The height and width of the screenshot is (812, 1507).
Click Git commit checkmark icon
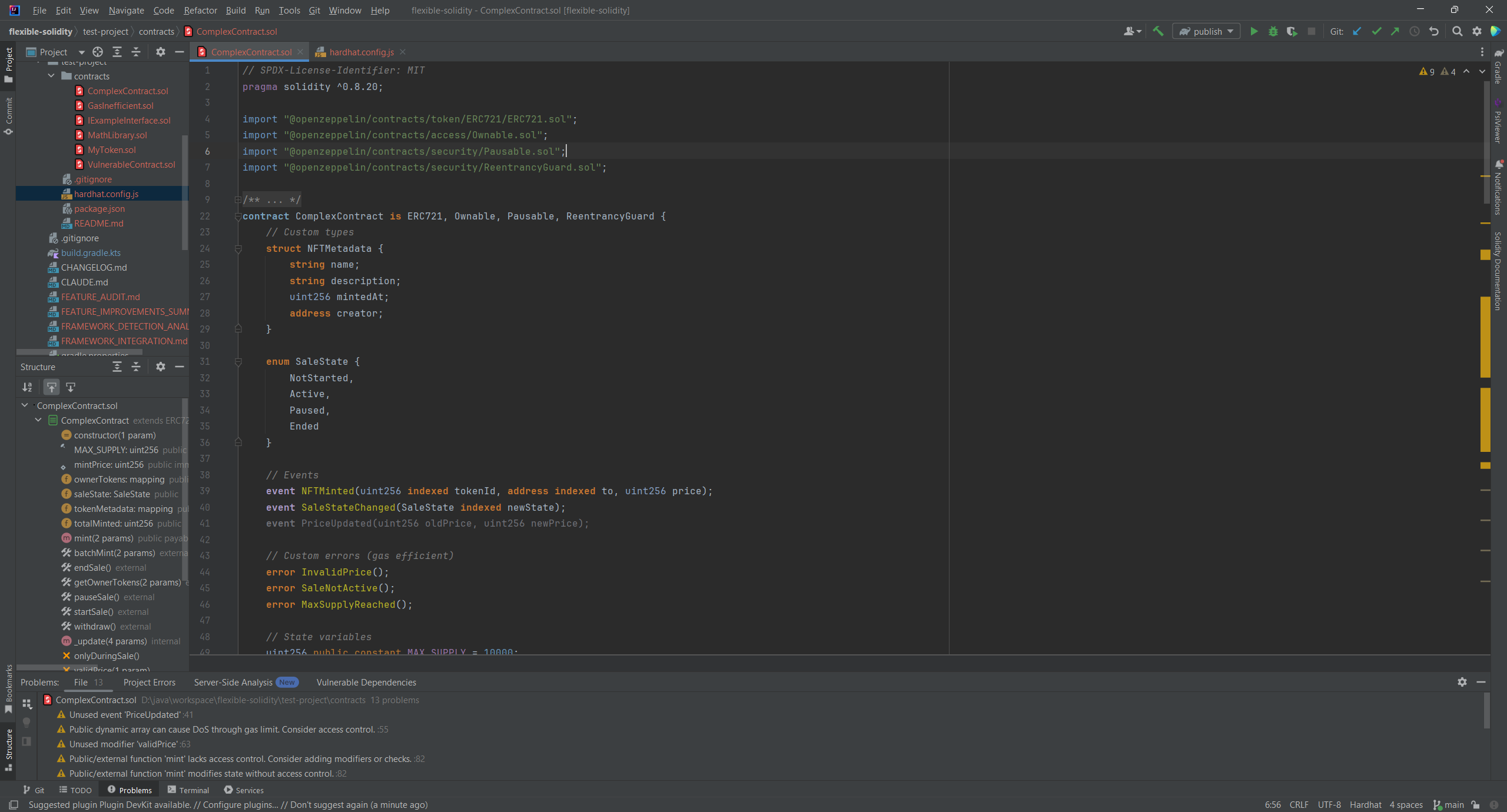pyautogui.click(x=1376, y=31)
